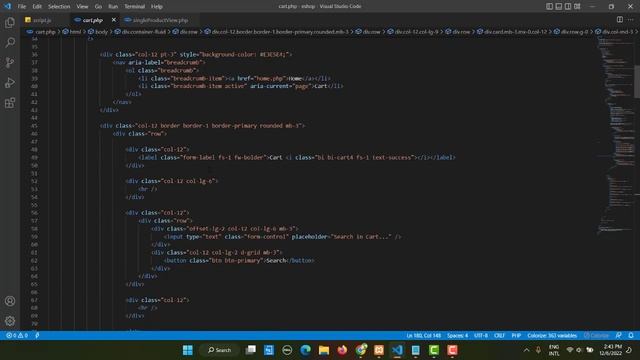
Task: Switch to script.js tab
Action: tap(42, 20)
